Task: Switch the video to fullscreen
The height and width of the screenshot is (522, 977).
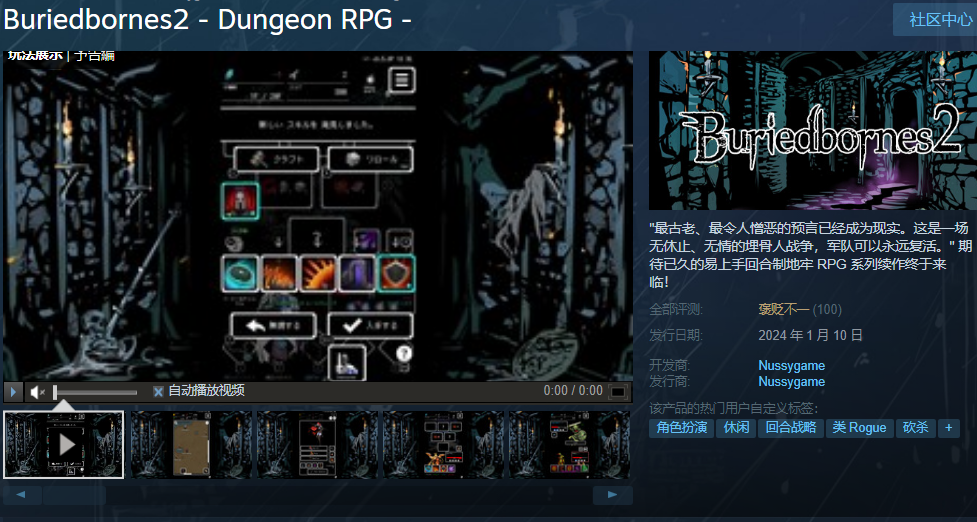Action: (618, 392)
